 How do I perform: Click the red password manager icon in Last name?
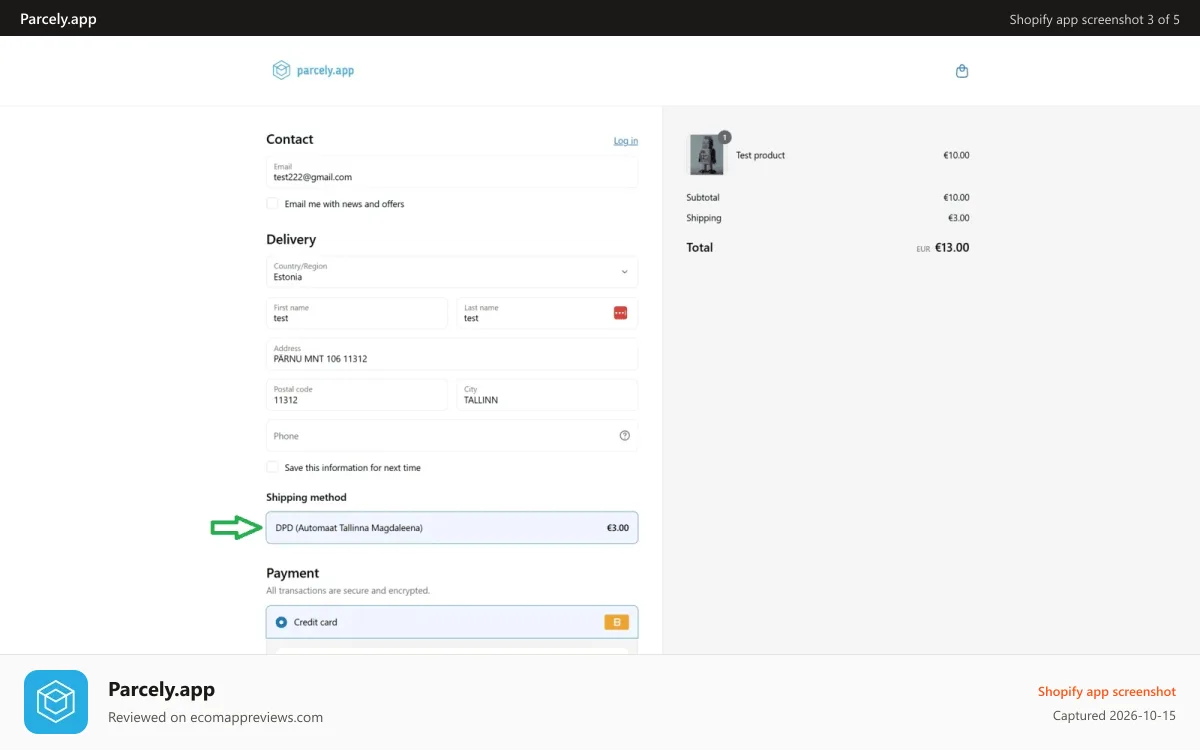click(620, 313)
